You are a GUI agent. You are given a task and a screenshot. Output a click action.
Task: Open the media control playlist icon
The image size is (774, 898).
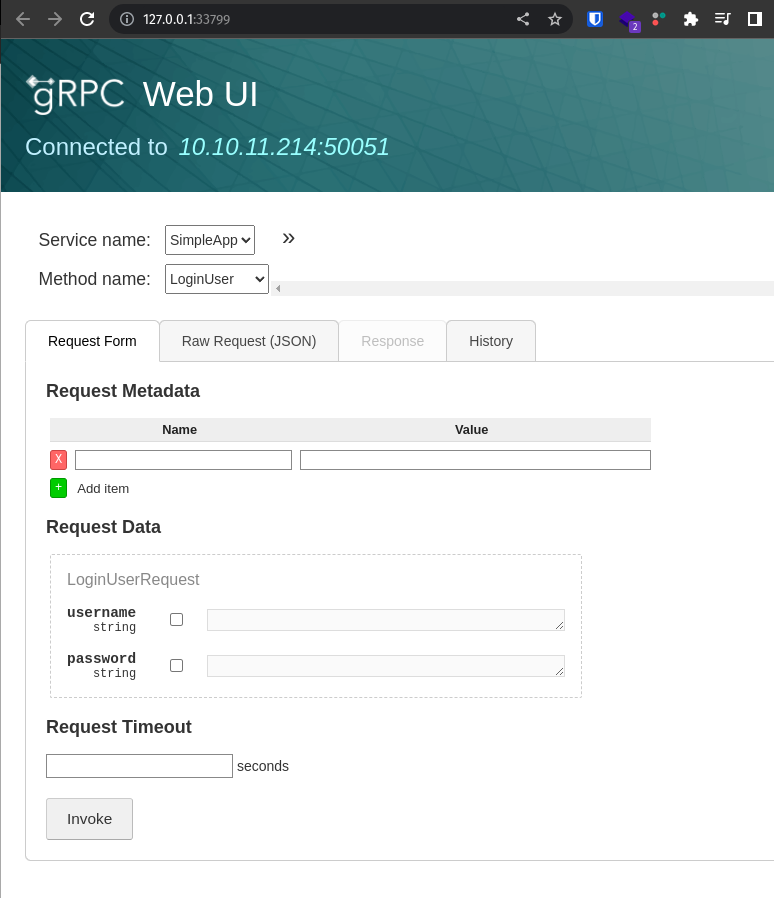[722, 19]
